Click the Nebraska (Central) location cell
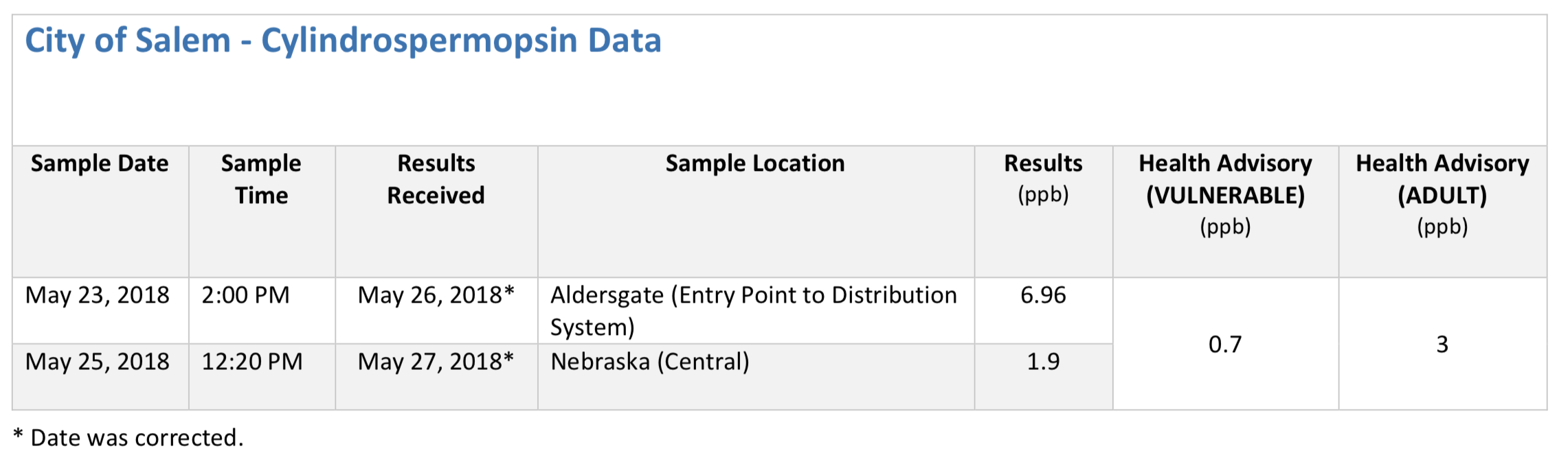Viewport: 1568px width, 464px height. point(649,362)
